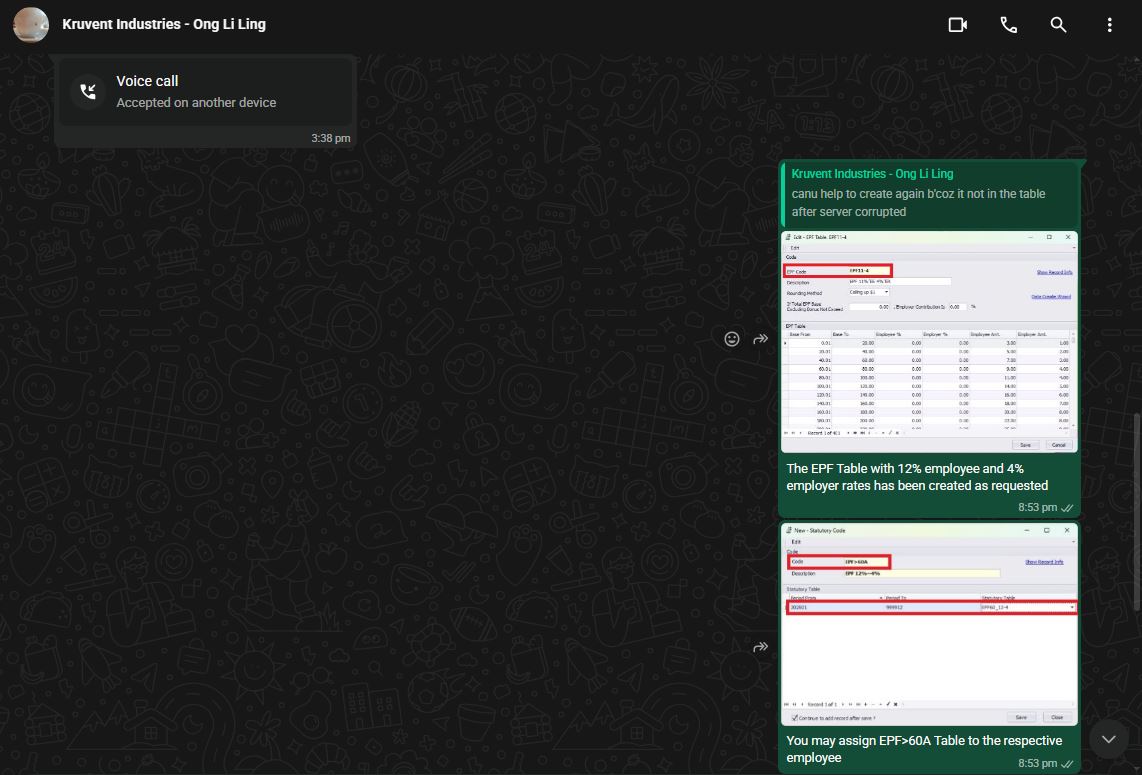Open contact info for Kruvent Industries - Ong Li Ling
Viewport: 1142px width, 775px height.
pyautogui.click(x=164, y=24)
